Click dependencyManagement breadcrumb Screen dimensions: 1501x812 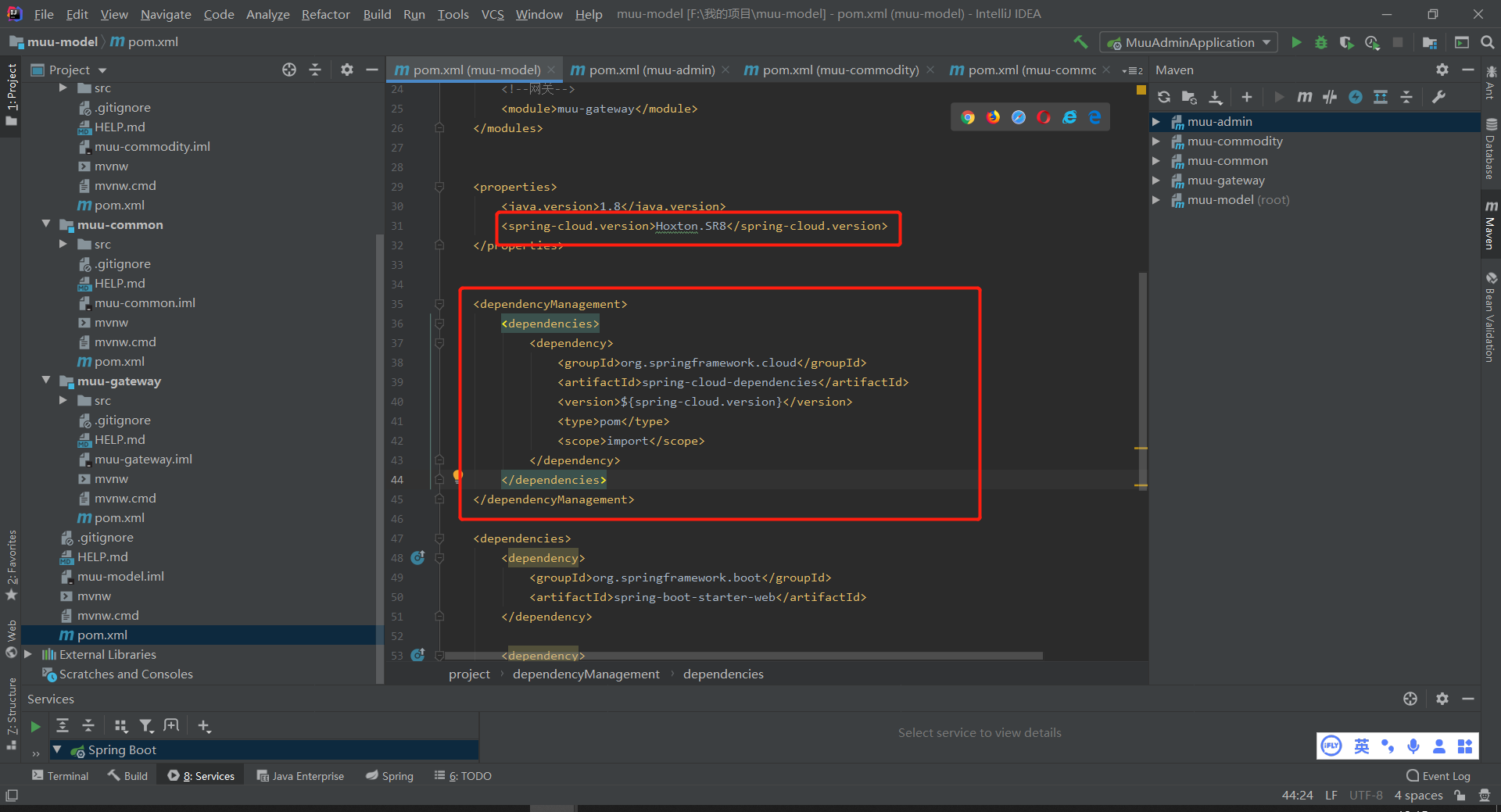coord(586,674)
